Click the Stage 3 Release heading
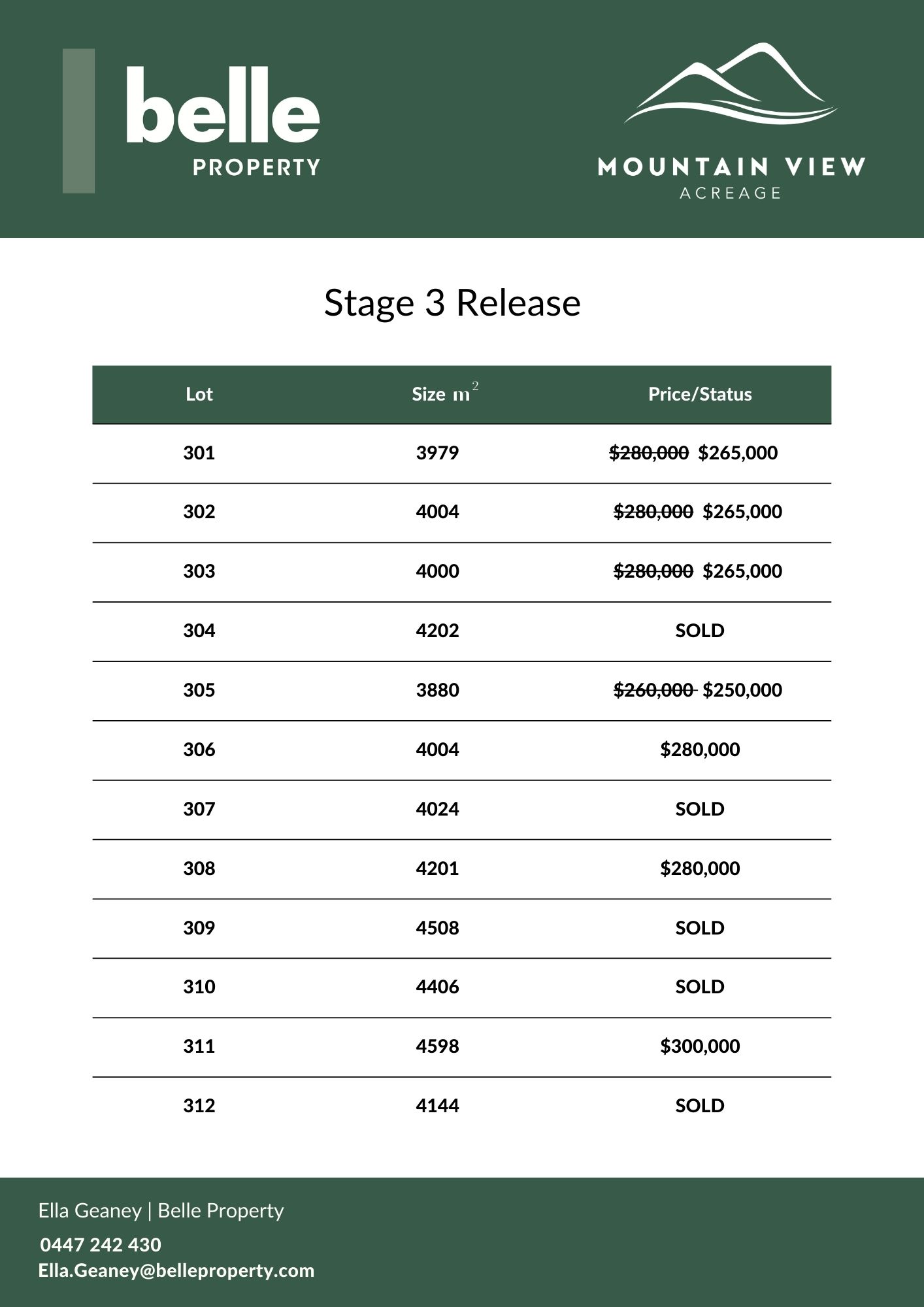Viewport: 924px width, 1307px height. coord(452,303)
